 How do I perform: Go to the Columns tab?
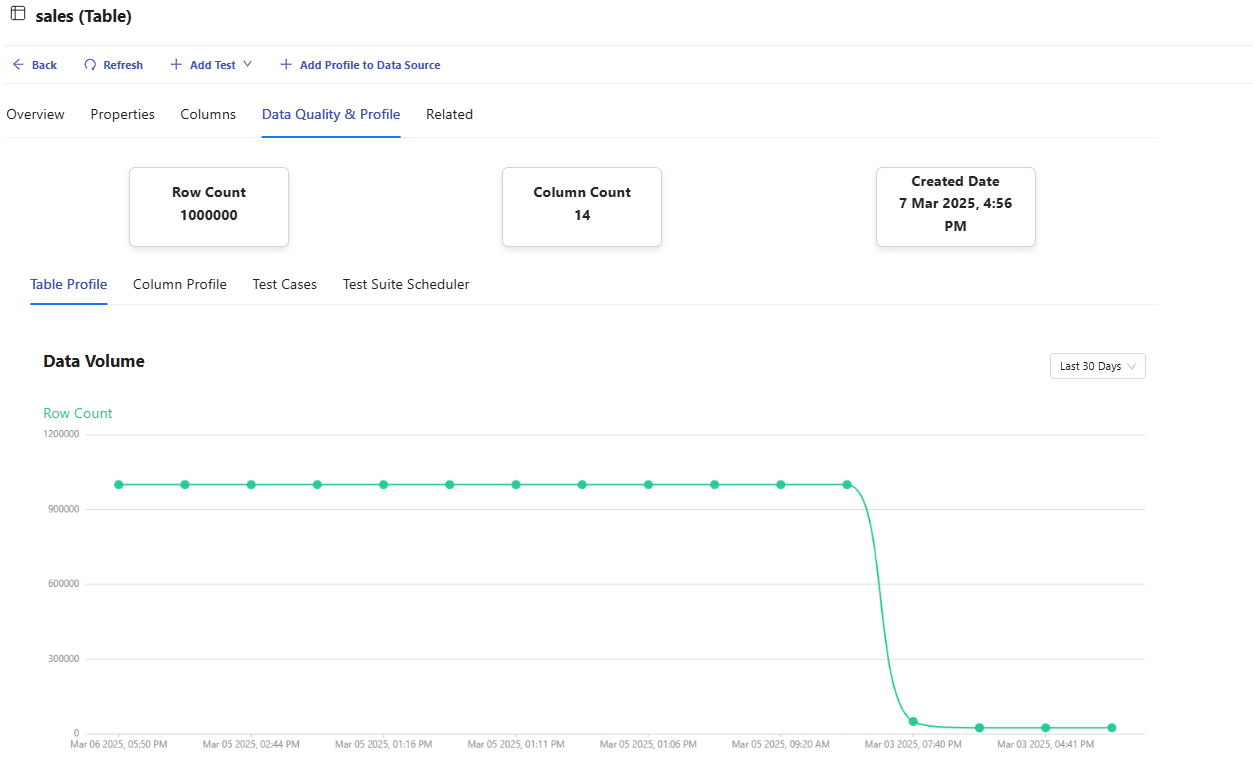[x=208, y=114]
